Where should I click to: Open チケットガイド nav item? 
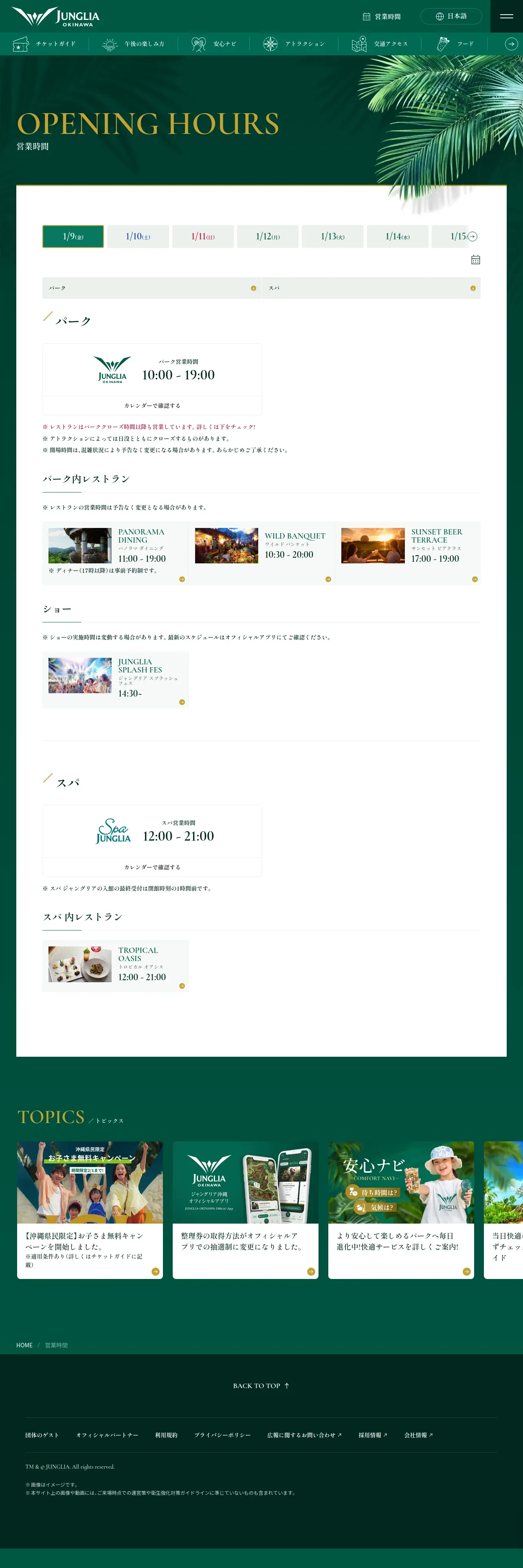point(44,44)
